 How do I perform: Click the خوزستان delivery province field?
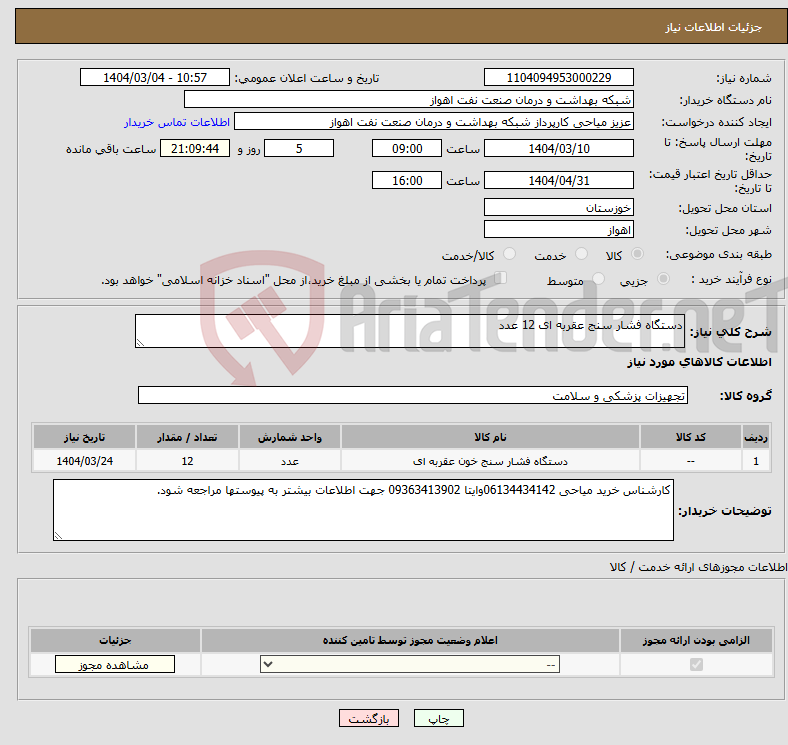(x=558, y=208)
